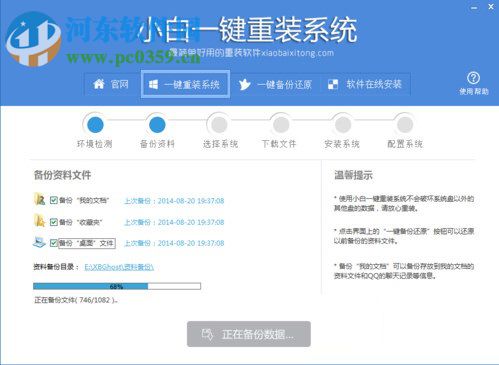Minimize the window
The height and width of the screenshot is (365, 499).
point(474,7)
